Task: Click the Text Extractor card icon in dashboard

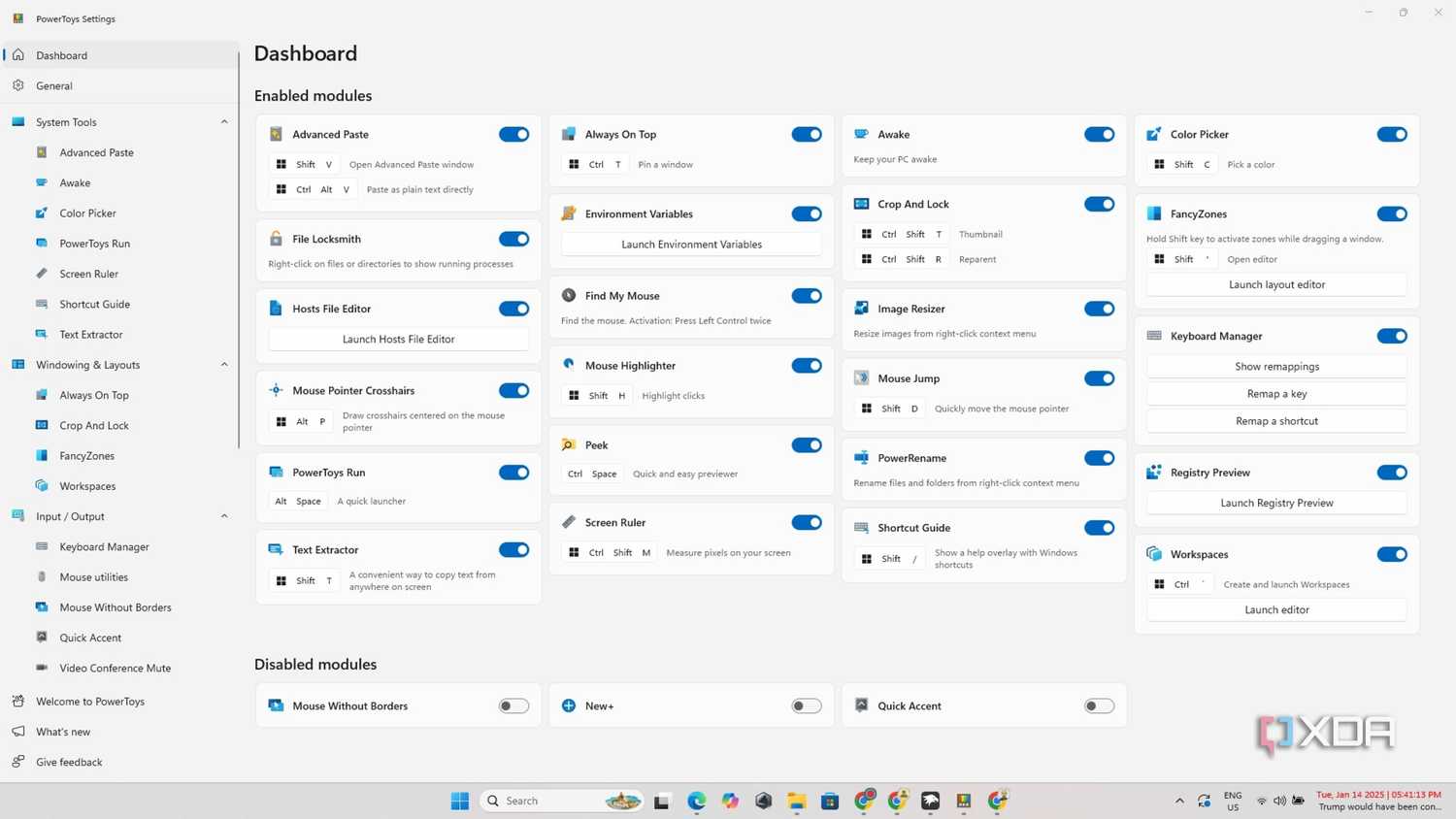Action: pyautogui.click(x=276, y=549)
